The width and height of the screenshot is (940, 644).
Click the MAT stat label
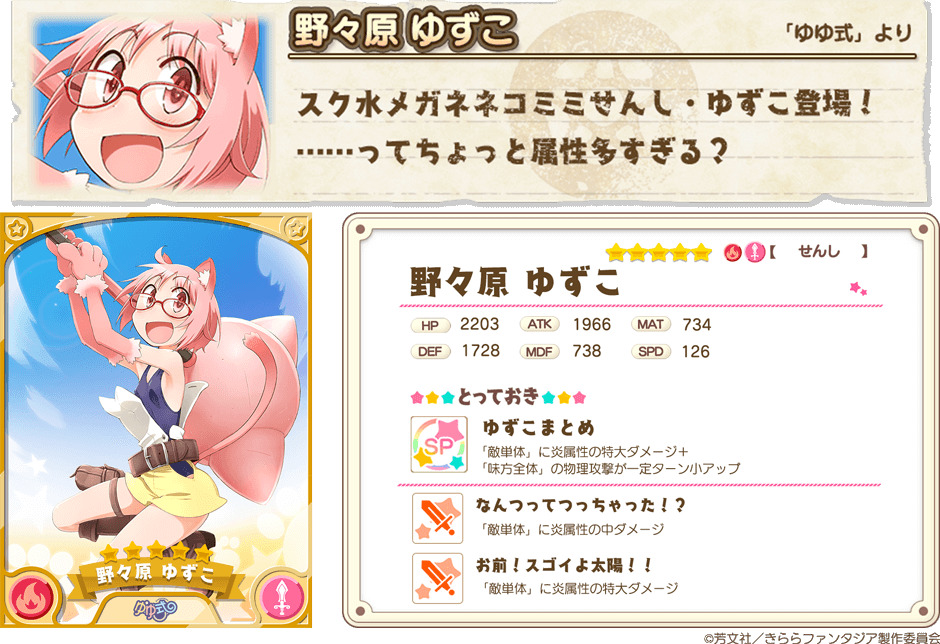pyautogui.click(x=650, y=324)
